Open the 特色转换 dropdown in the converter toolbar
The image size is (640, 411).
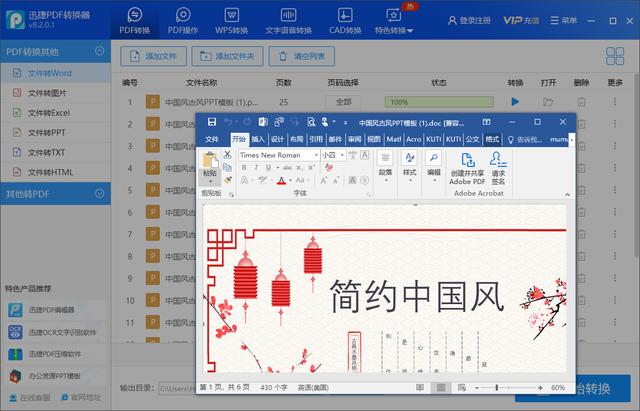[393, 20]
